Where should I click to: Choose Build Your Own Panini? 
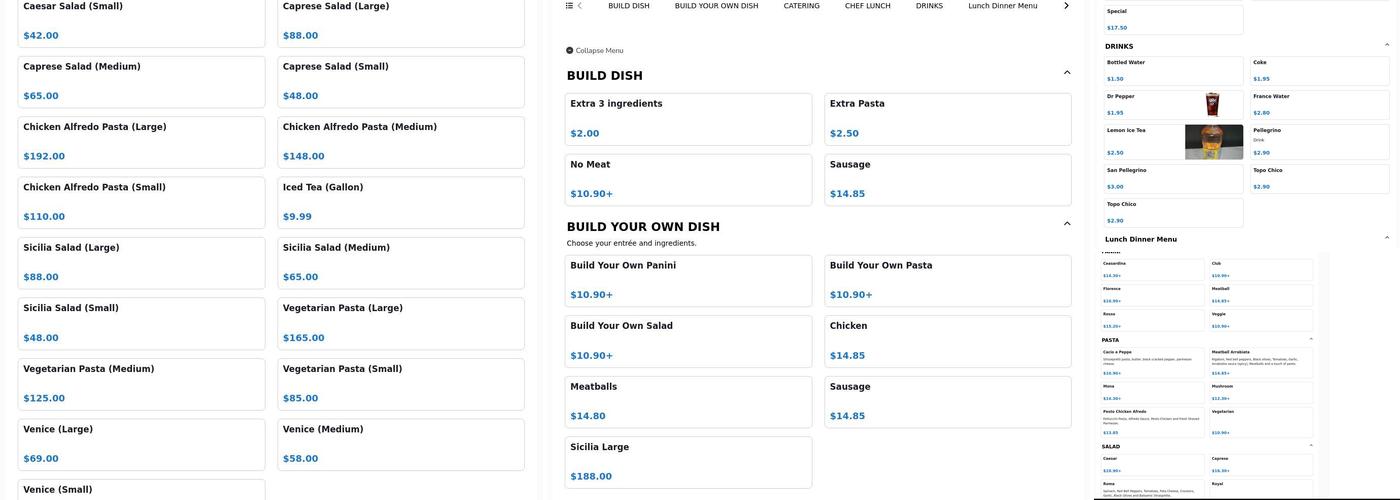[688, 280]
